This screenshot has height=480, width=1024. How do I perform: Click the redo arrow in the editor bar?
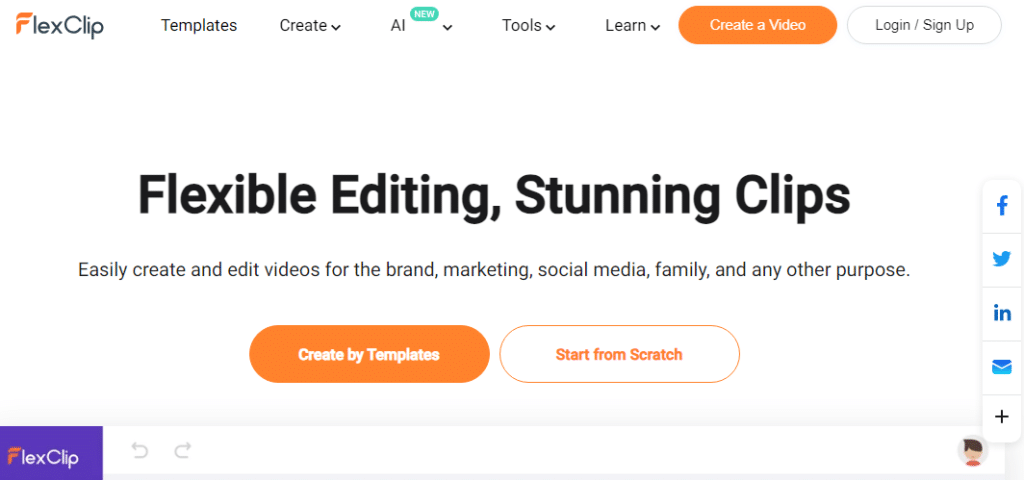[182, 452]
